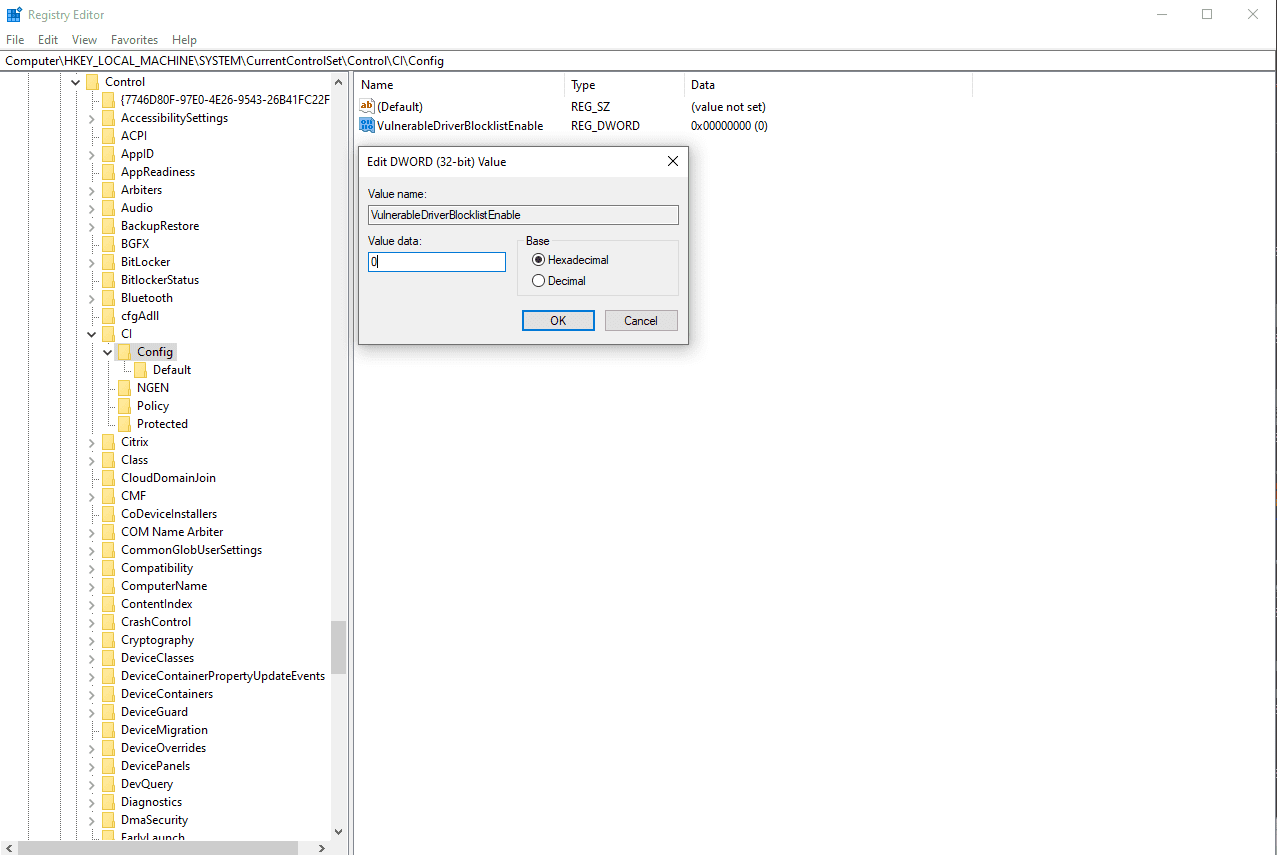
Task: Click the Diagnostics folder icon
Action: 108,802
